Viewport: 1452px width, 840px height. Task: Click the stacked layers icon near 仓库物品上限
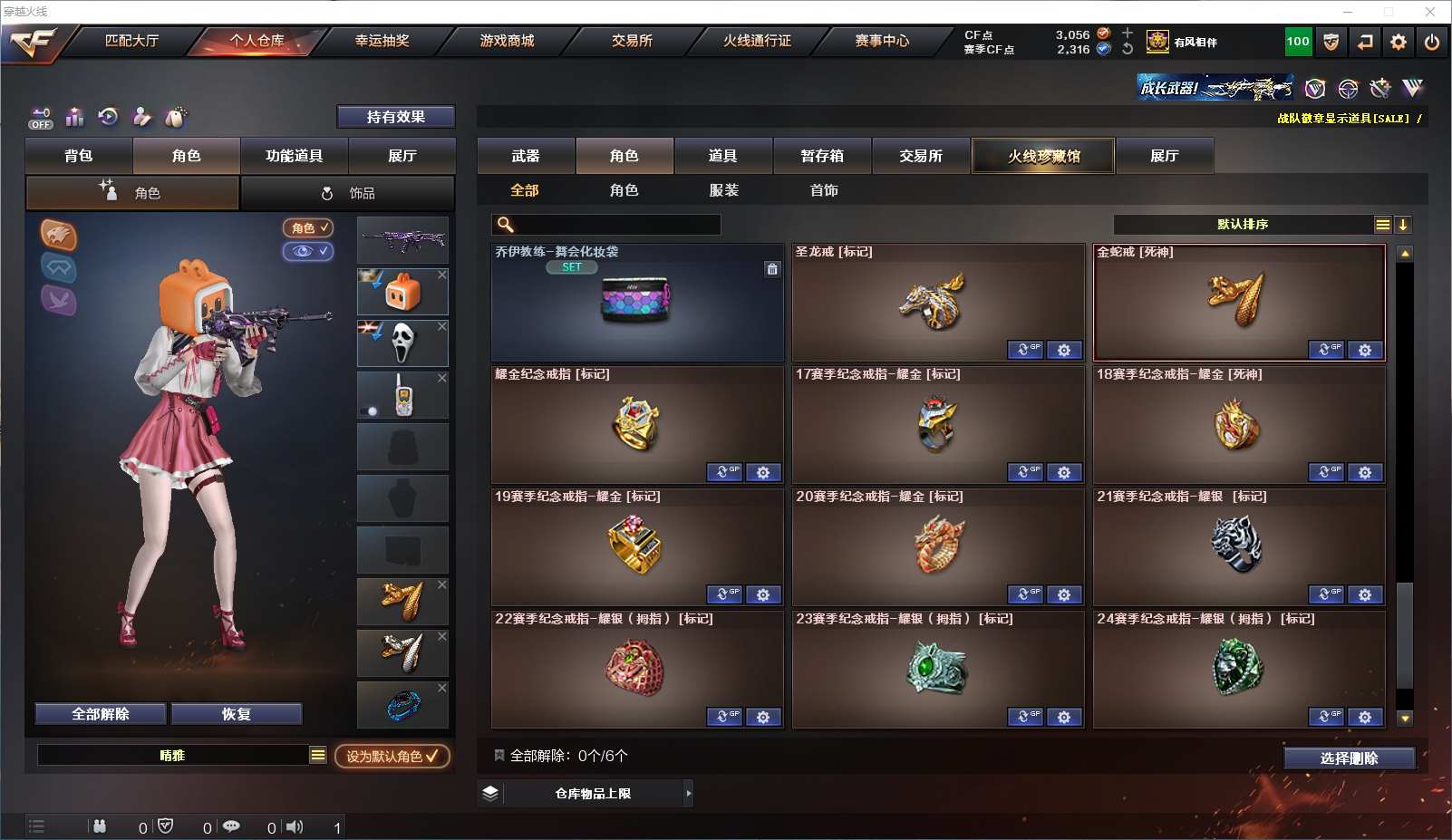pyautogui.click(x=490, y=793)
